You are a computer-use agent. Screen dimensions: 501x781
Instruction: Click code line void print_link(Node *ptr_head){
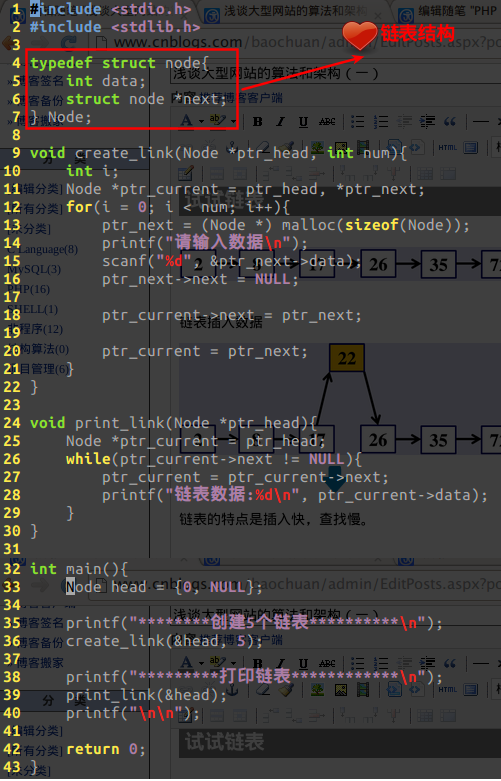click(x=173, y=423)
